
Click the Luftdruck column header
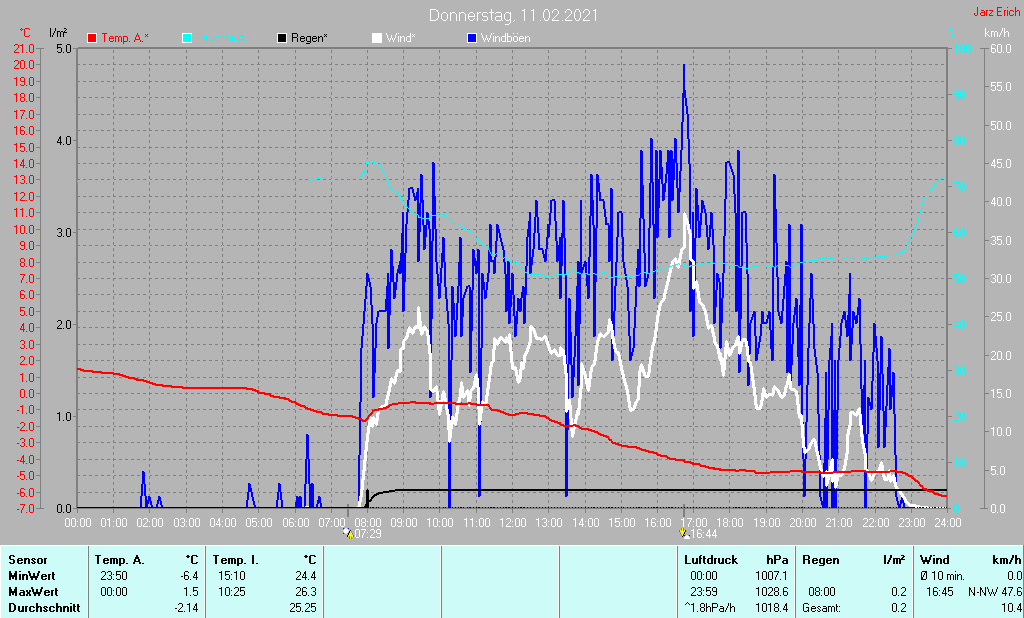point(712,560)
